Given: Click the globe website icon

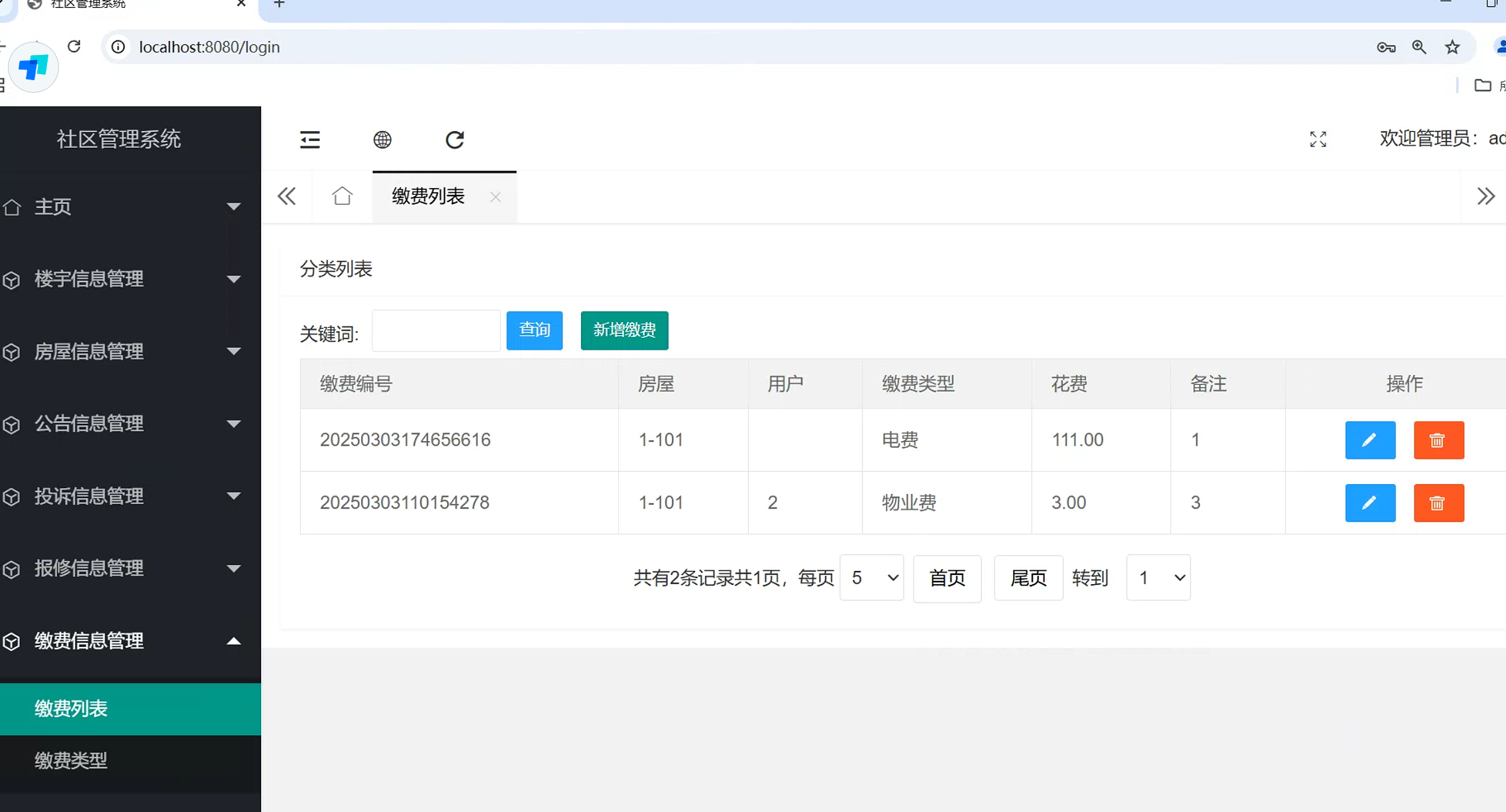Looking at the screenshot, I should tap(382, 140).
